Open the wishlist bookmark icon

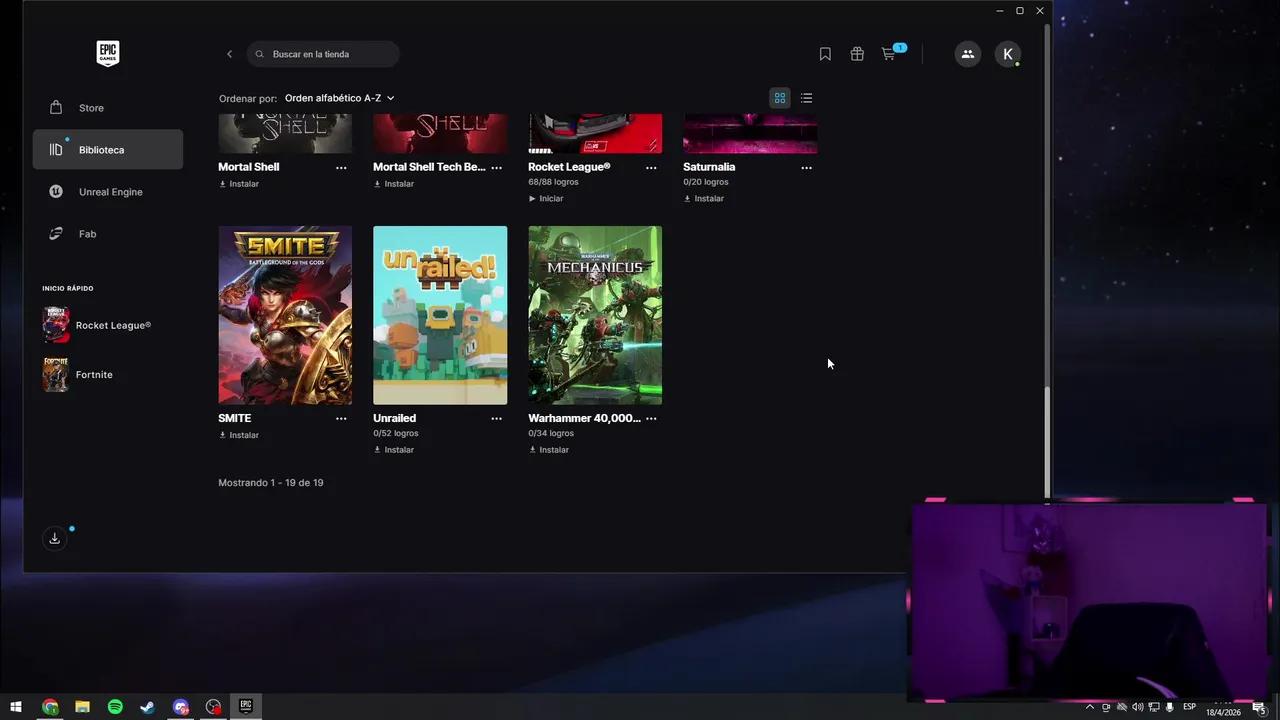pos(825,54)
